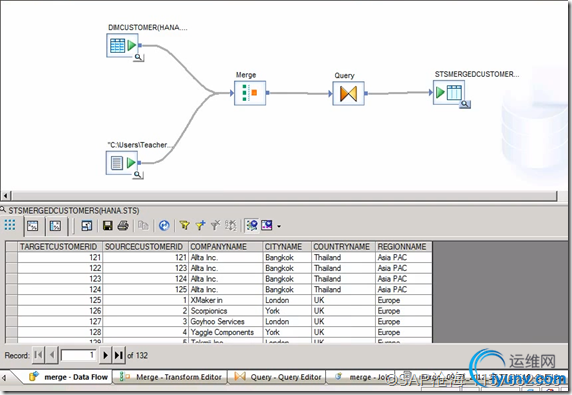
Task: Toggle the show/hide navigation icon
Action: click(252, 226)
